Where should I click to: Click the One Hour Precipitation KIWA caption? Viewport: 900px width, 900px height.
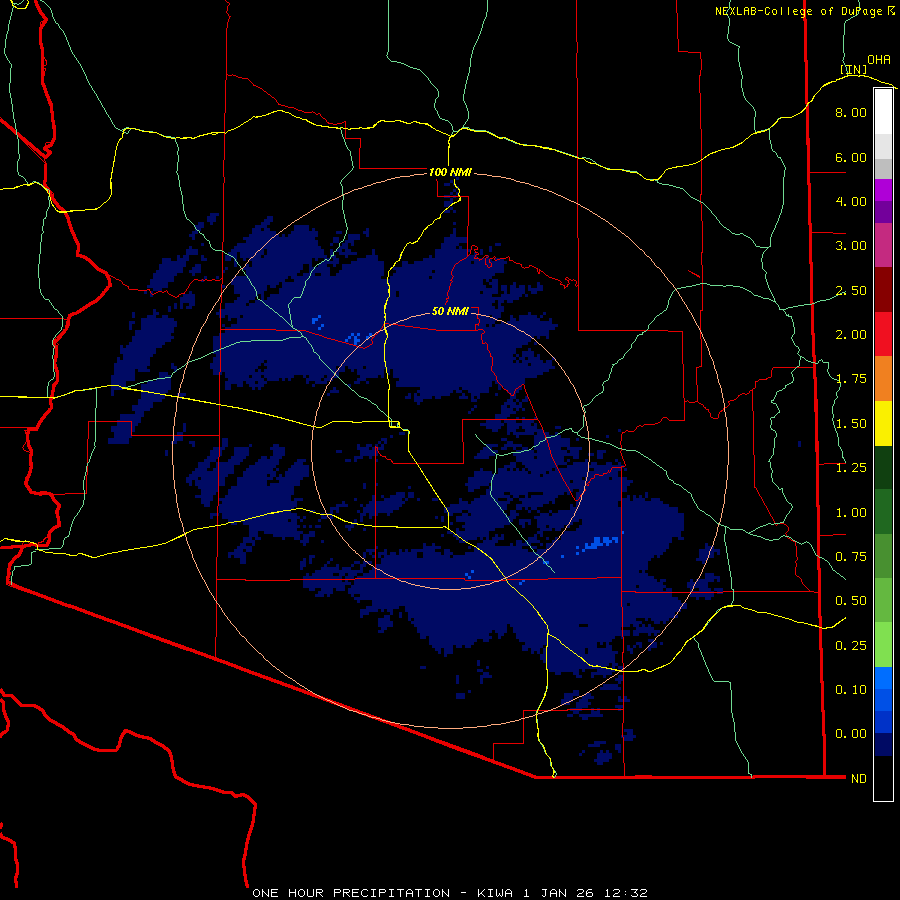tap(450, 893)
